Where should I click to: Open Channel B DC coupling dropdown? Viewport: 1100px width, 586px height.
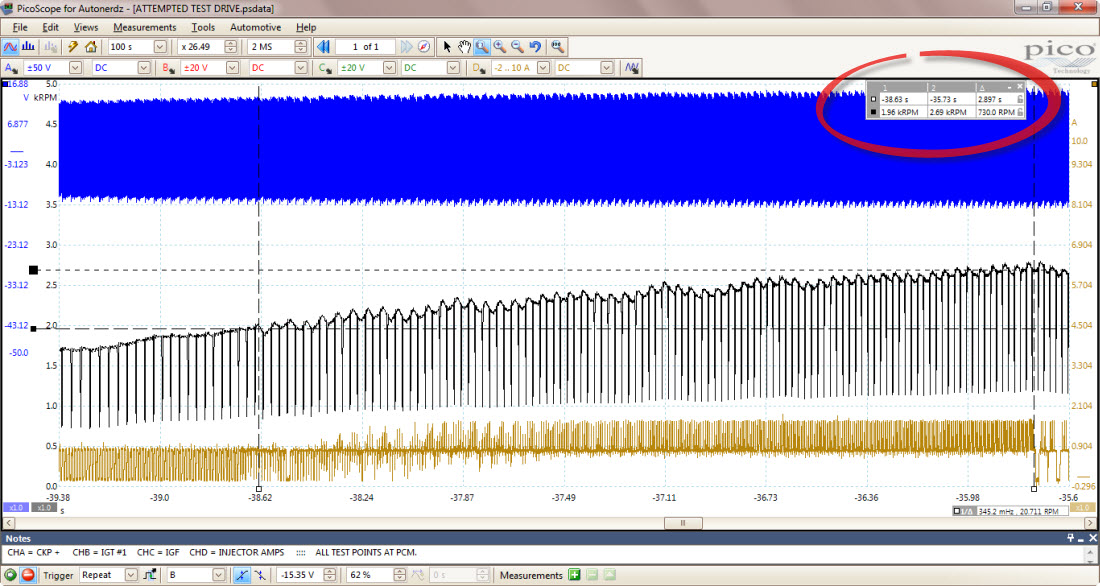click(x=301, y=68)
